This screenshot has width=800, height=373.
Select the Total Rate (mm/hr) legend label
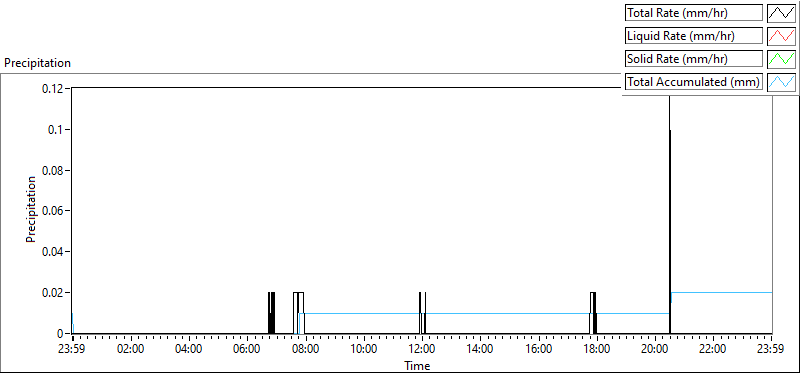pyautogui.click(x=694, y=13)
